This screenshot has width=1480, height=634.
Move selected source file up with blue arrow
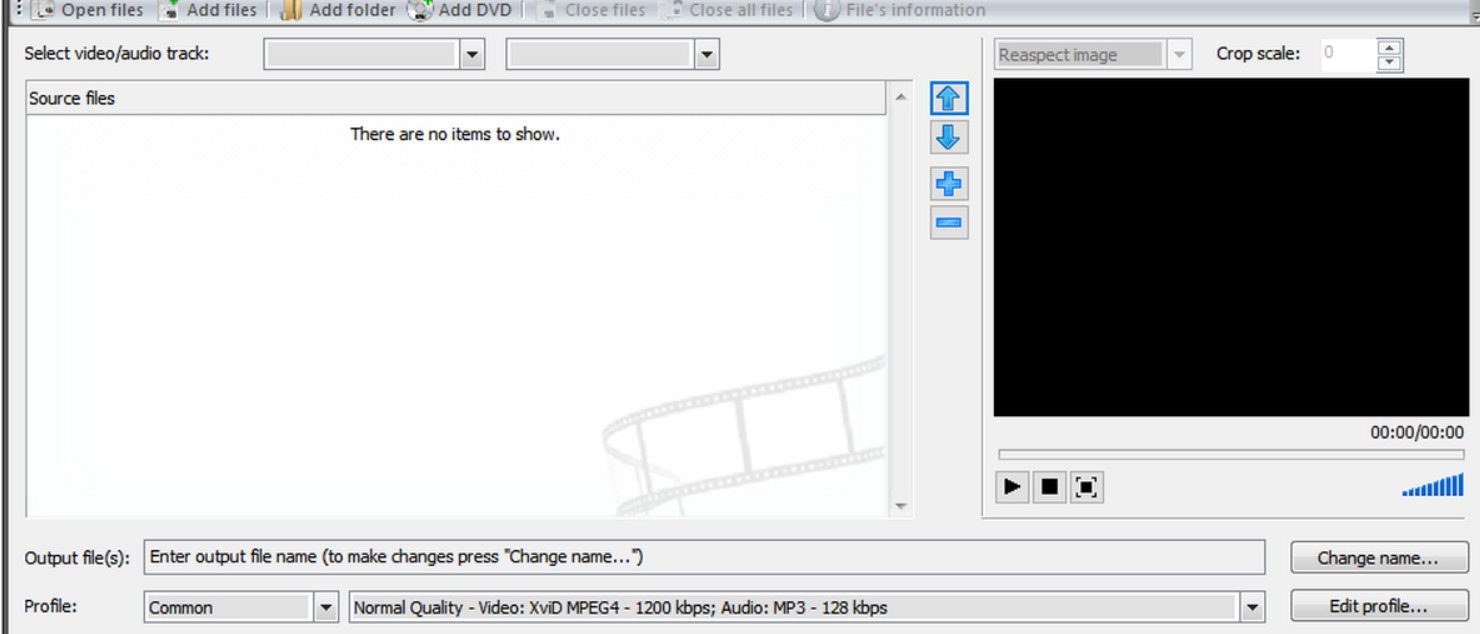[948, 98]
